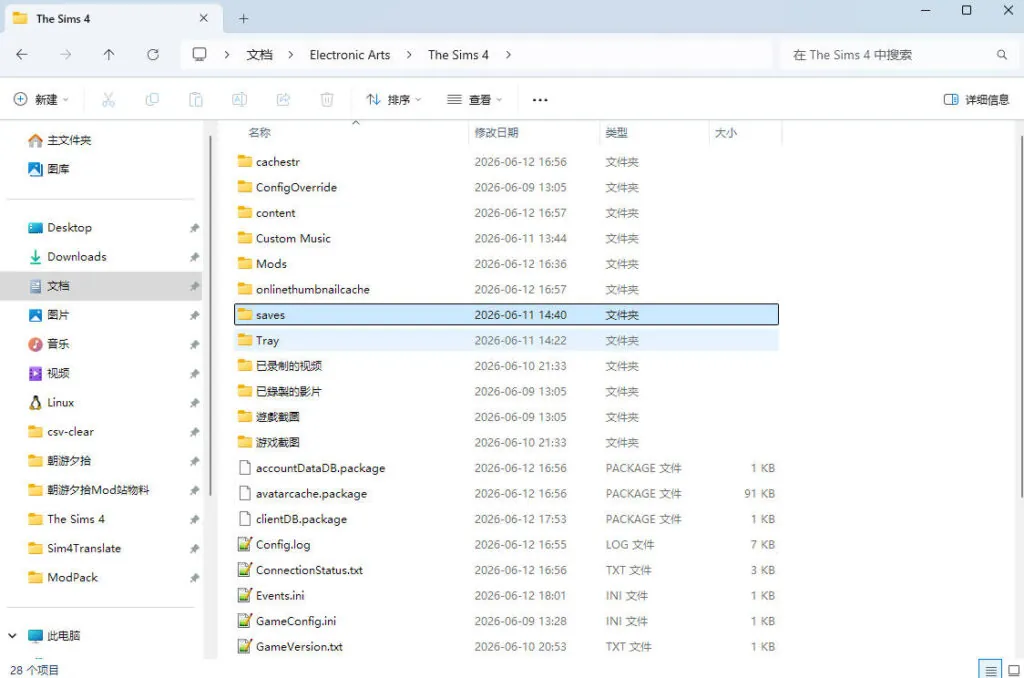This screenshot has width=1024, height=678.
Task: Refresh the current folder view
Action: pyautogui.click(x=153, y=55)
